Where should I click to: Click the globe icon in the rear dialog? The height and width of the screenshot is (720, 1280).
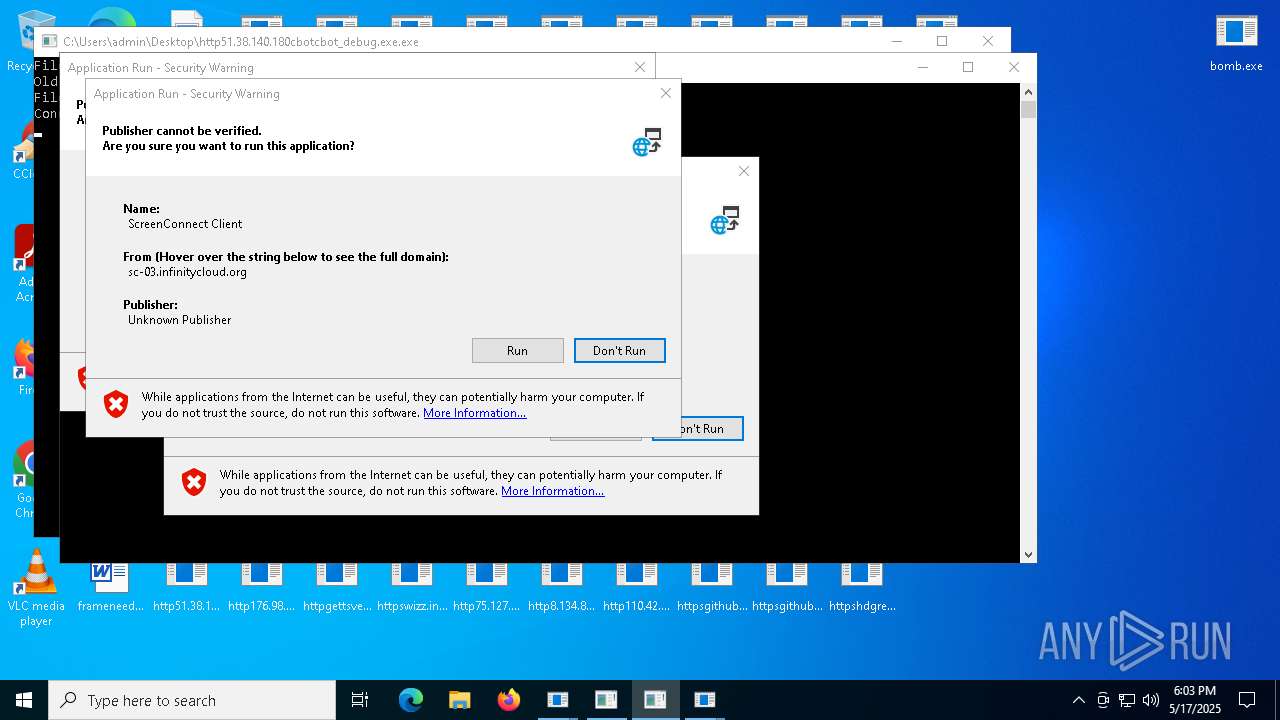pos(725,220)
